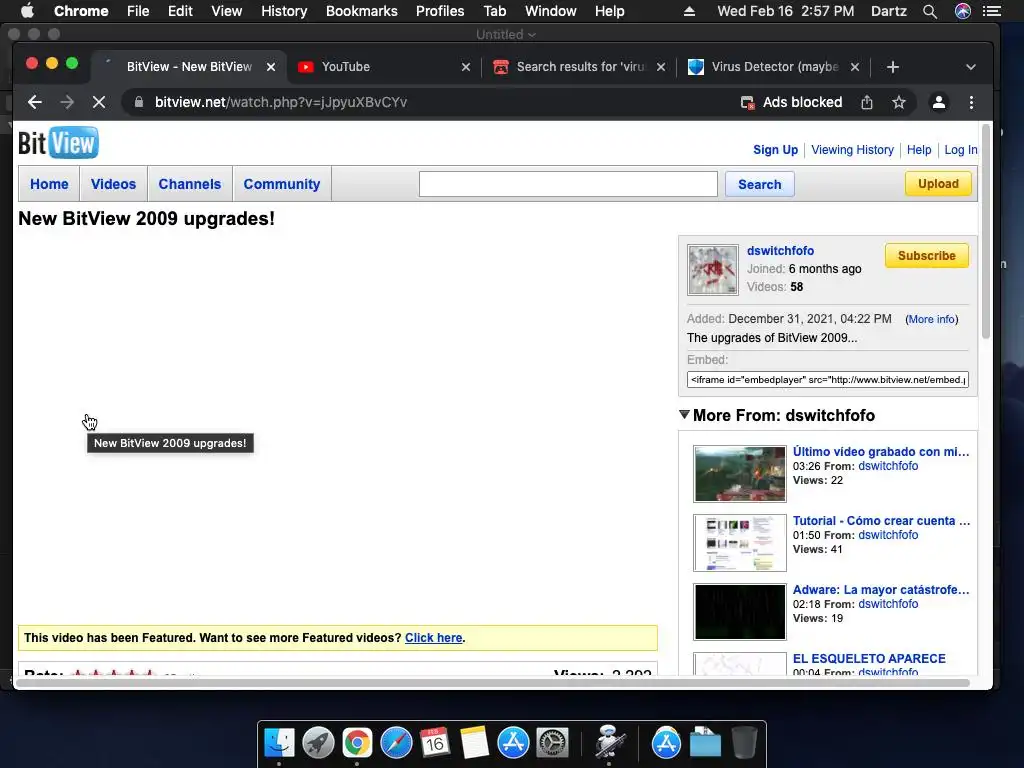The height and width of the screenshot is (768, 1024).
Task: Click the share page icon
Action: point(867,103)
